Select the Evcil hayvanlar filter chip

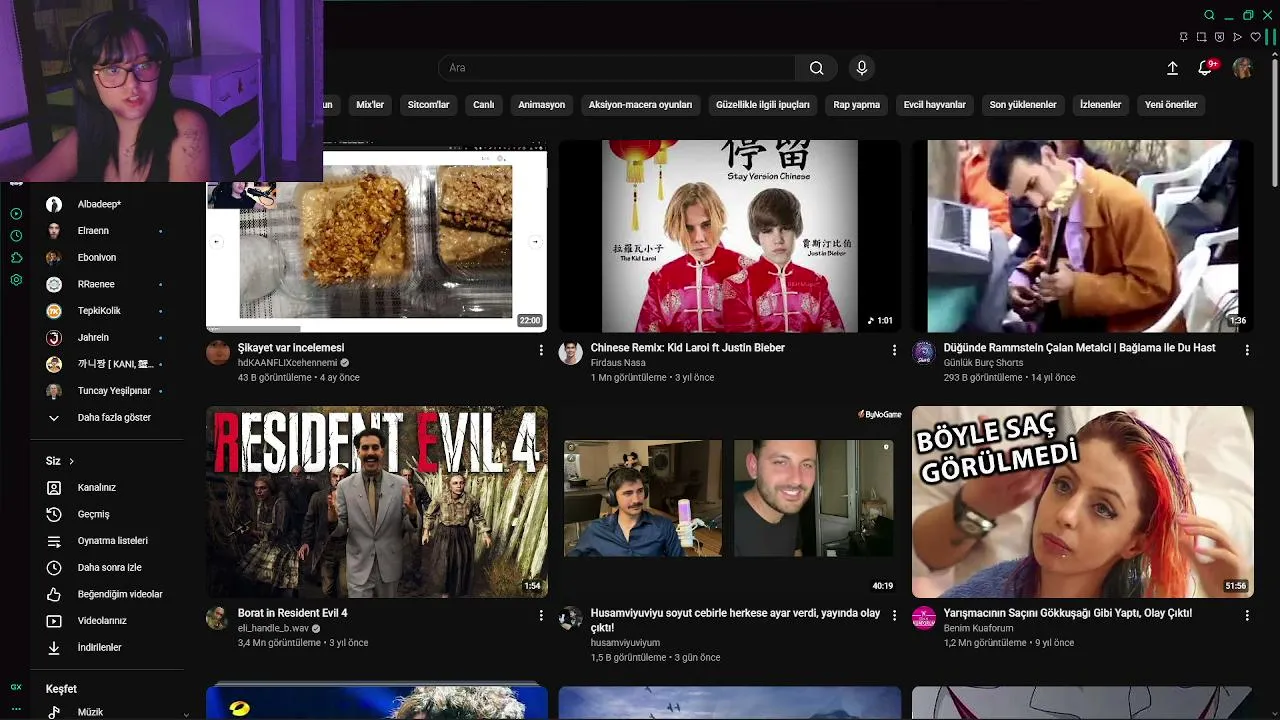[935, 105]
